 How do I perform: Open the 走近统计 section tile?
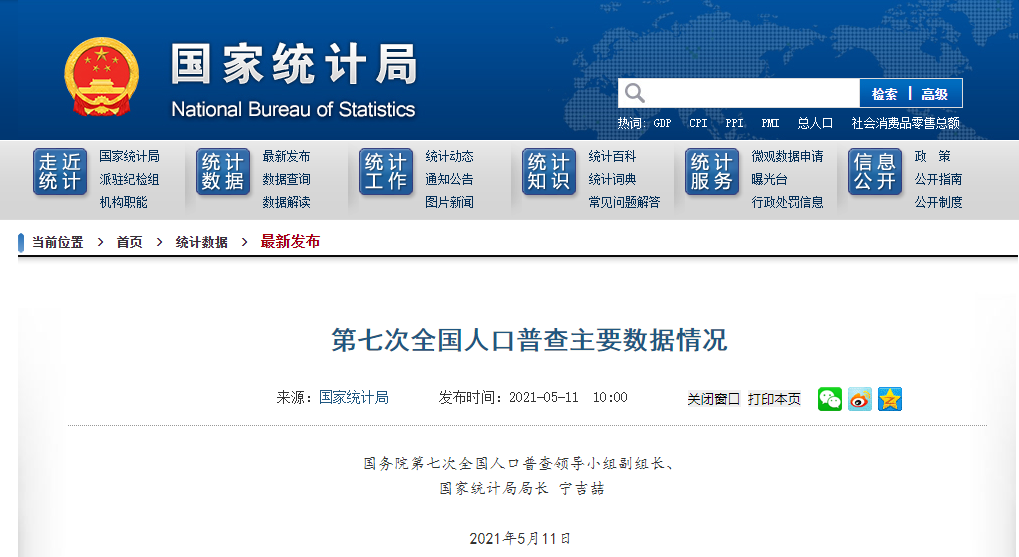coord(60,172)
